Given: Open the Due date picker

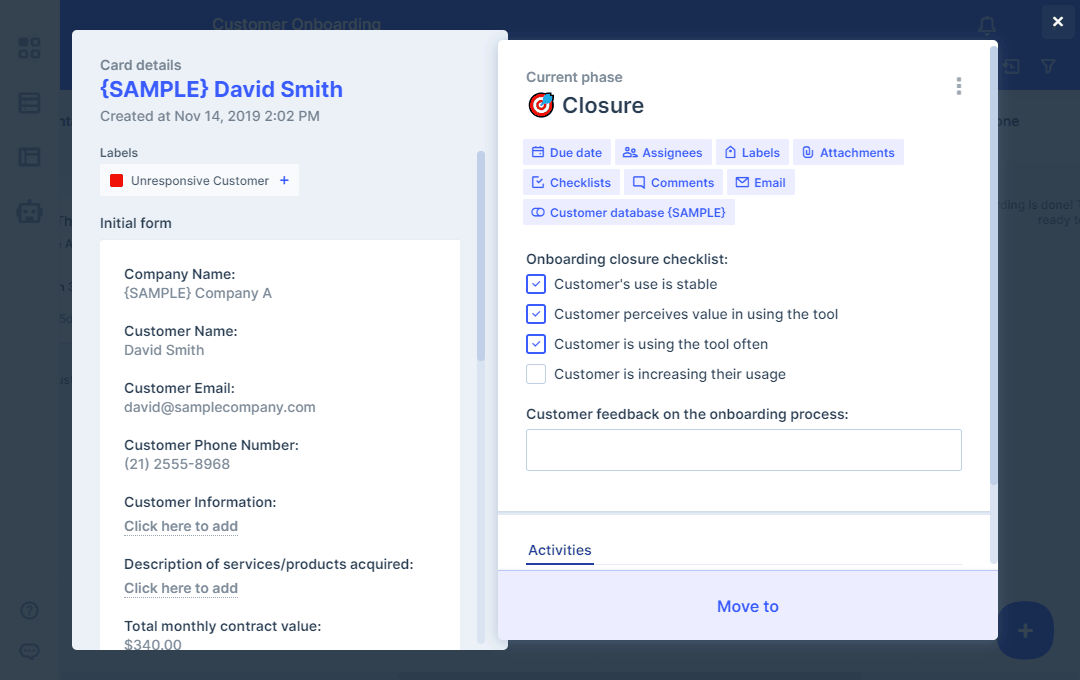Looking at the screenshot, I should (566, 153).
